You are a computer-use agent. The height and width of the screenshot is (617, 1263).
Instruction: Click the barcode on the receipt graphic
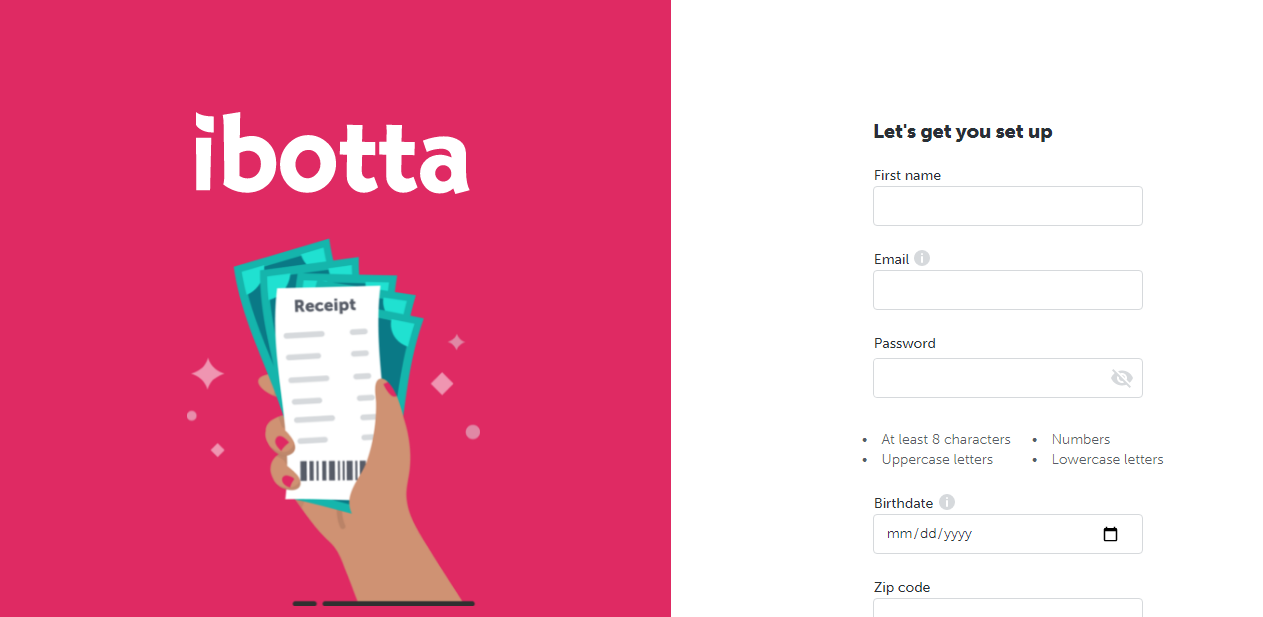click(333, 471)
